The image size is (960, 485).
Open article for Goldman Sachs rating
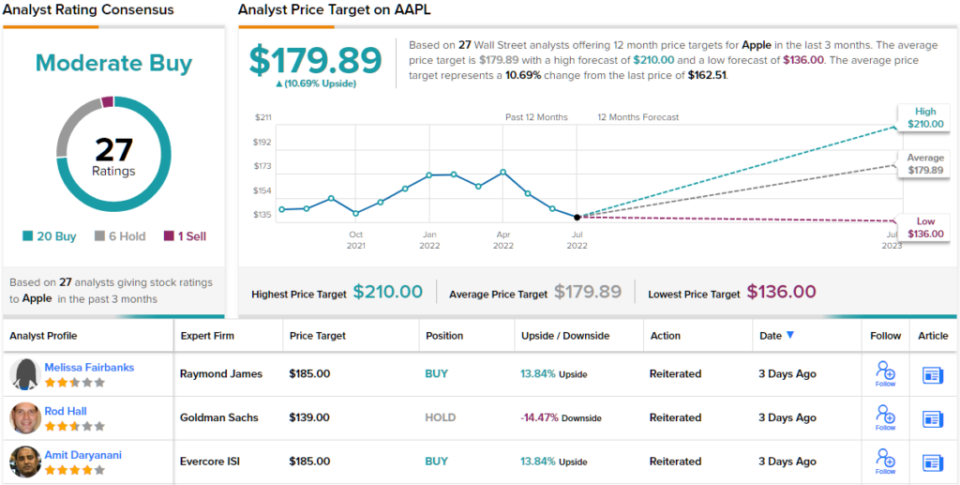tap(933, 418)
